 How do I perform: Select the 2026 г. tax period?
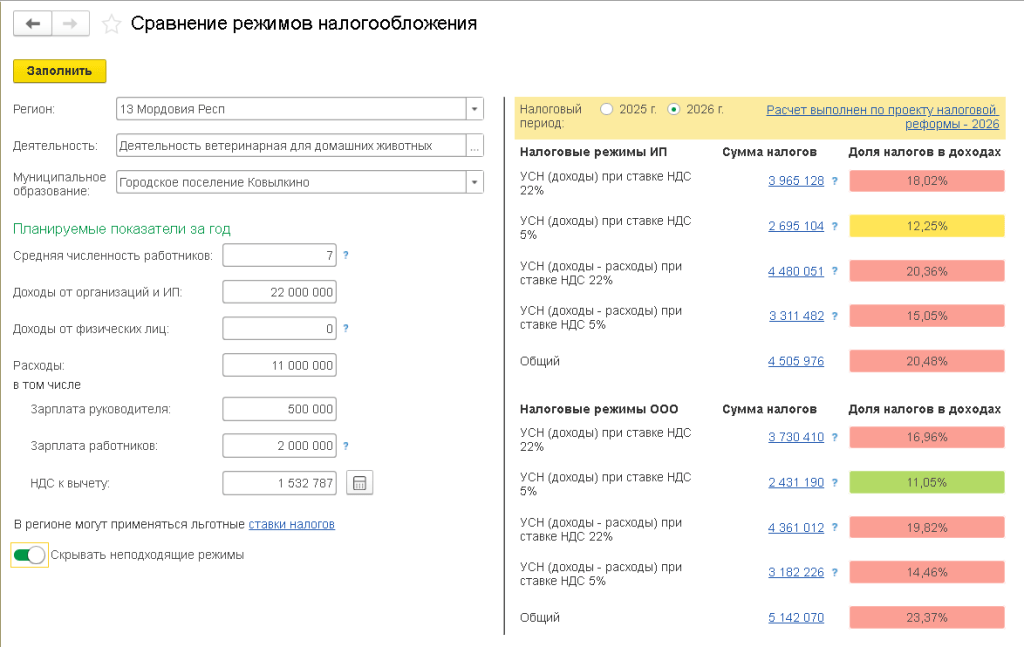(673, 109)
